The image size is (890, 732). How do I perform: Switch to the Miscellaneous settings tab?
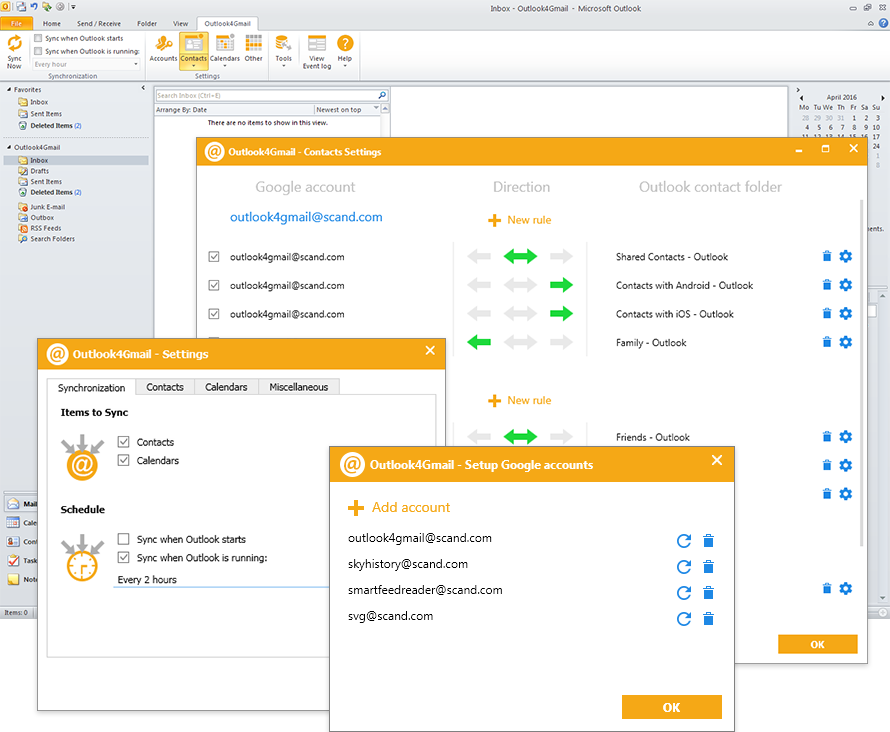pyautogui.click(x=298, y=387)
